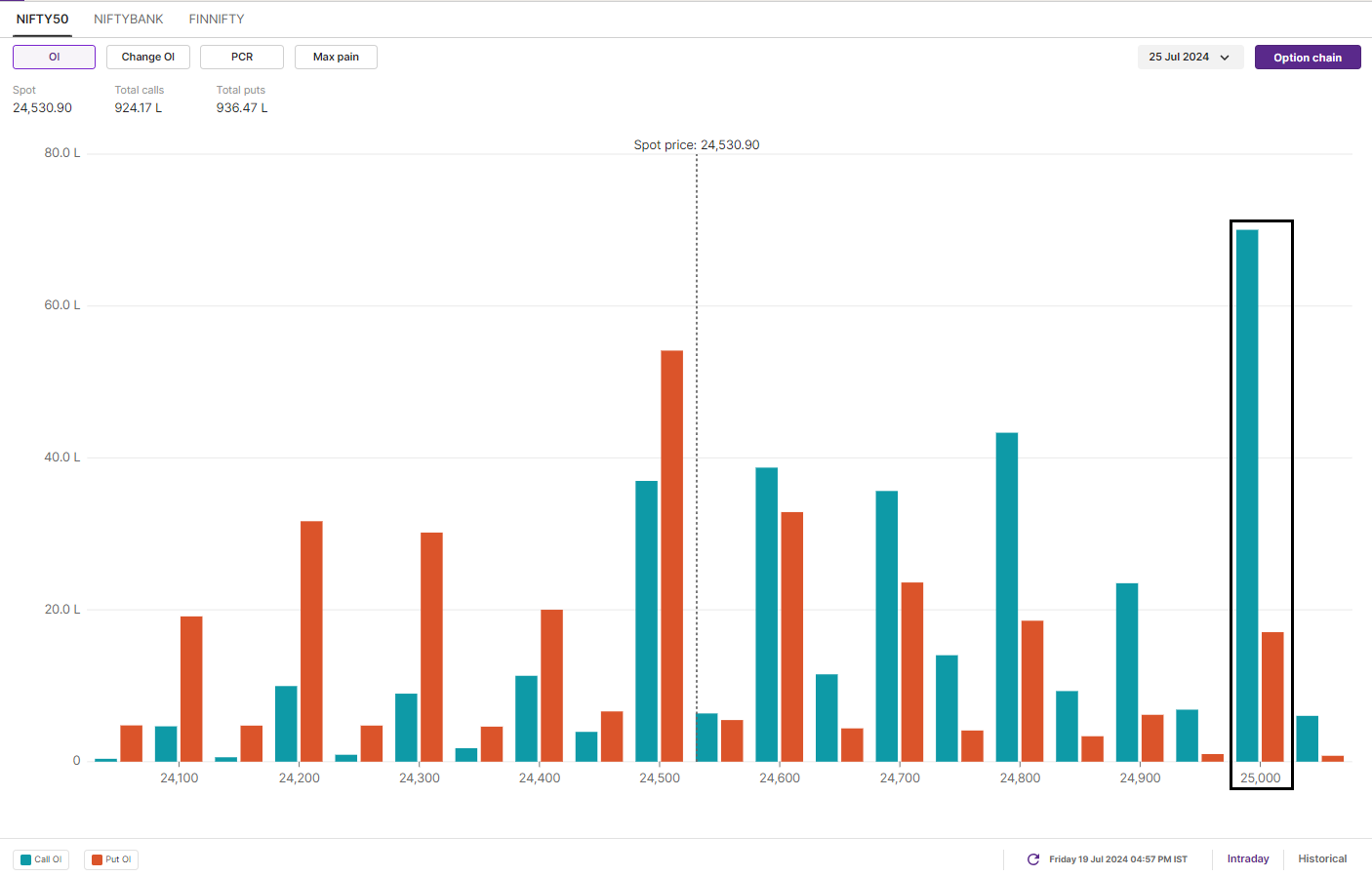Click the 24,300 x-axis strike label

coord(420,777)
